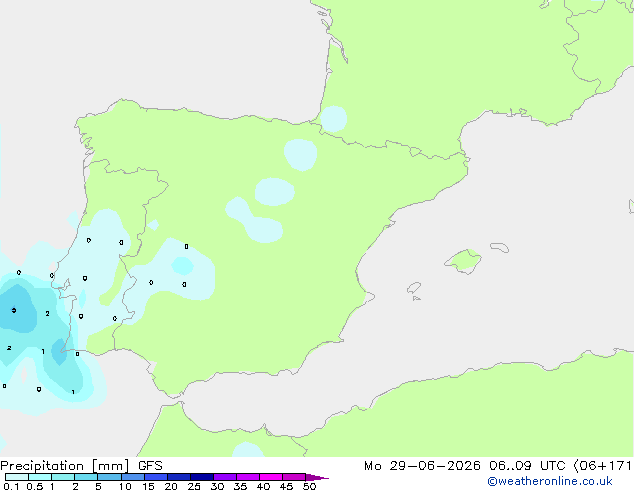
Task: Click the above-50 arrow tip of legend
Action: [x=317, y=477]
